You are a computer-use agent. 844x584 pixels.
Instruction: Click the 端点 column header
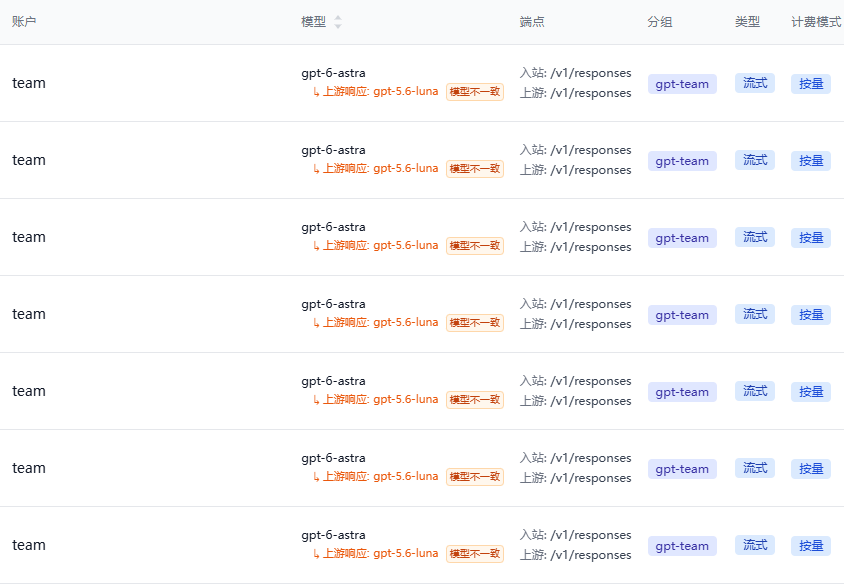tap(532, 22)
